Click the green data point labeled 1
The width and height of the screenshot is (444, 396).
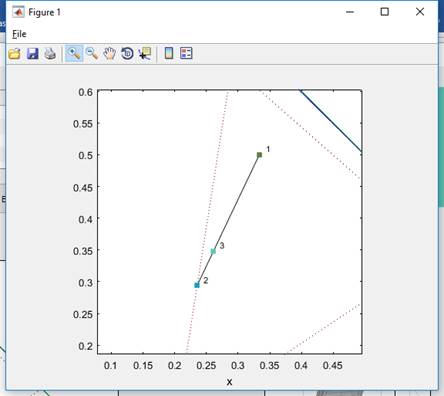[x=259, y=155]
